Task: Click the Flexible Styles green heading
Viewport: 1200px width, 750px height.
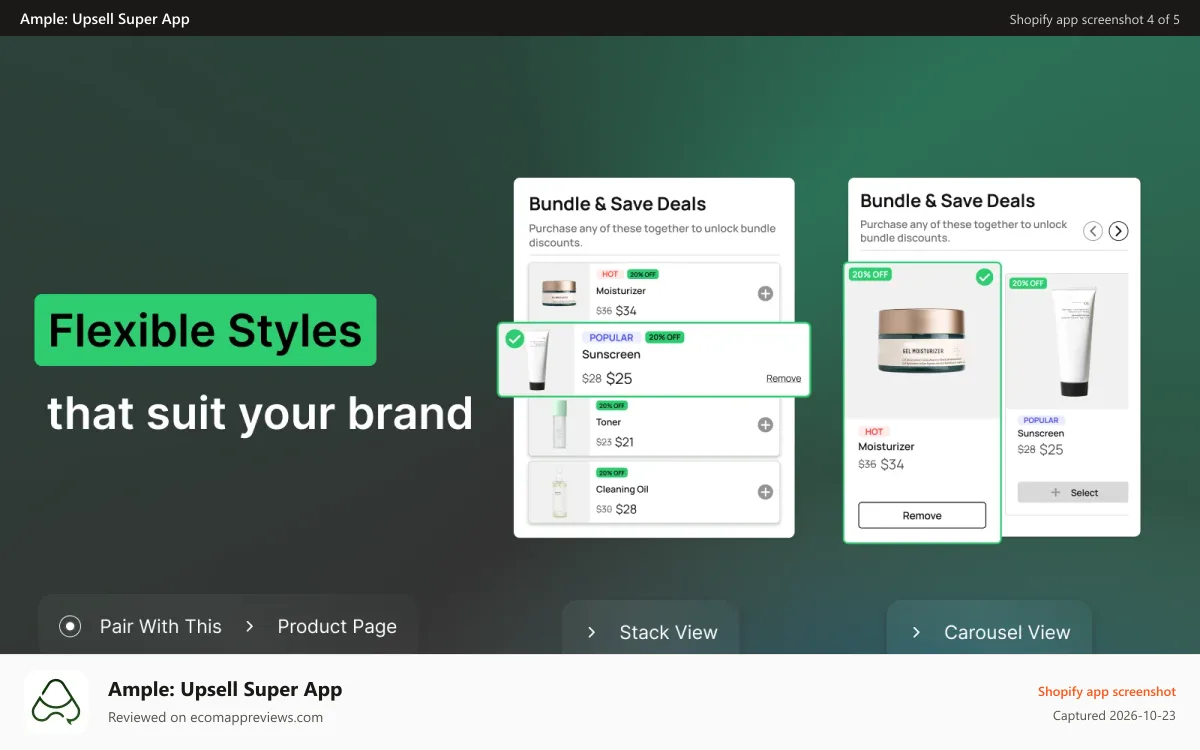Action: [205, 330]
